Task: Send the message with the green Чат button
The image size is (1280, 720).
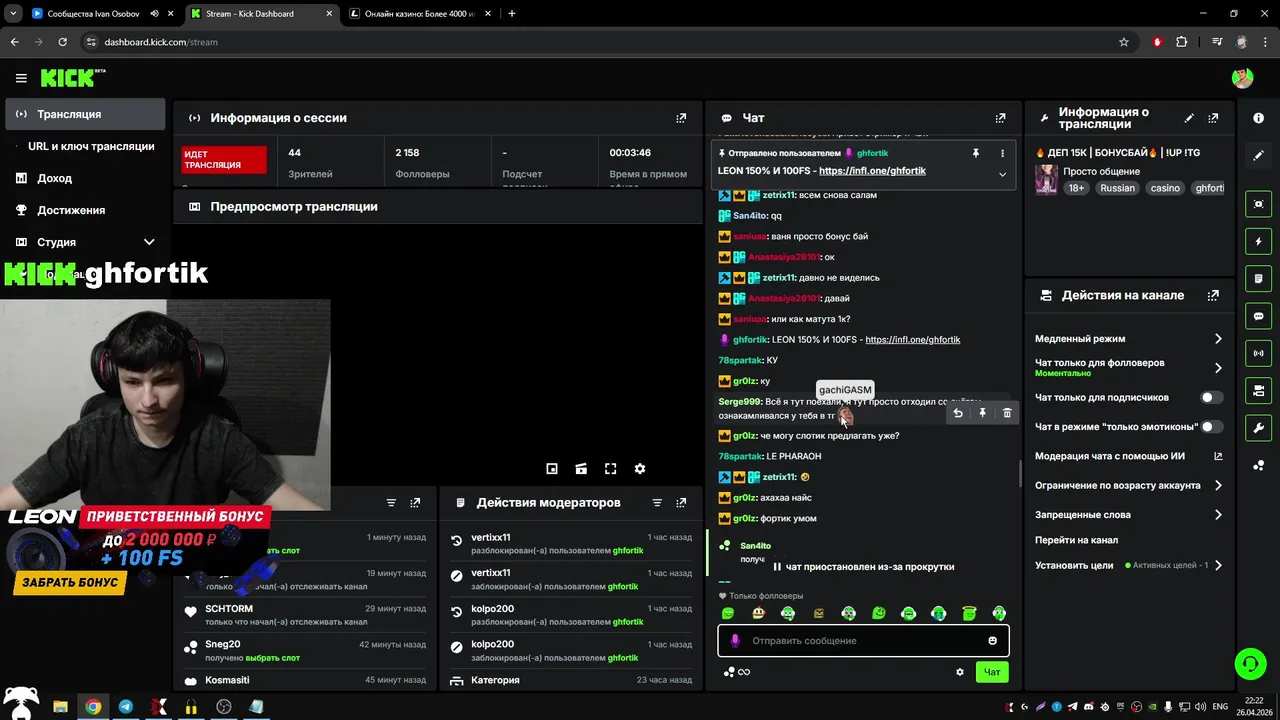Action: [992, 672]
